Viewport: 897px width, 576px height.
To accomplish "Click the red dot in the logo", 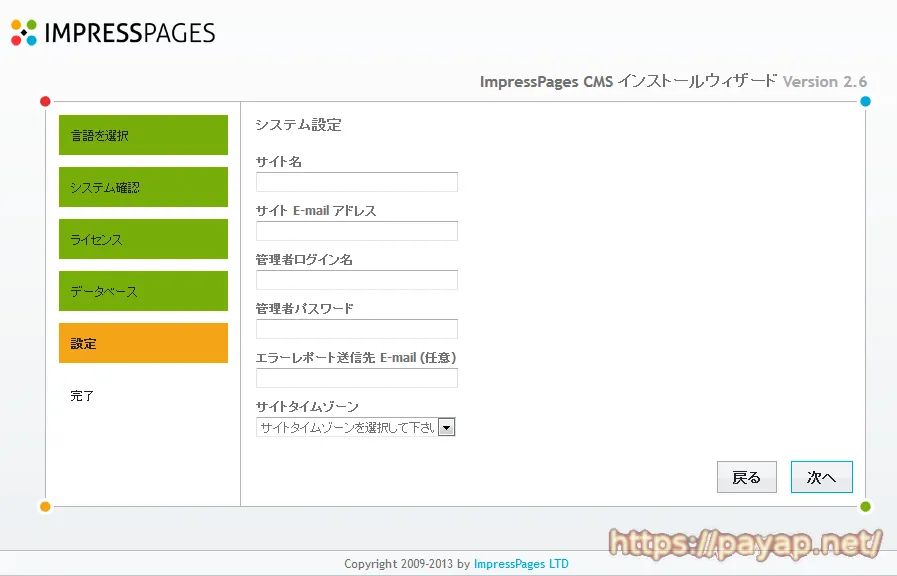I will click(16, 40).
